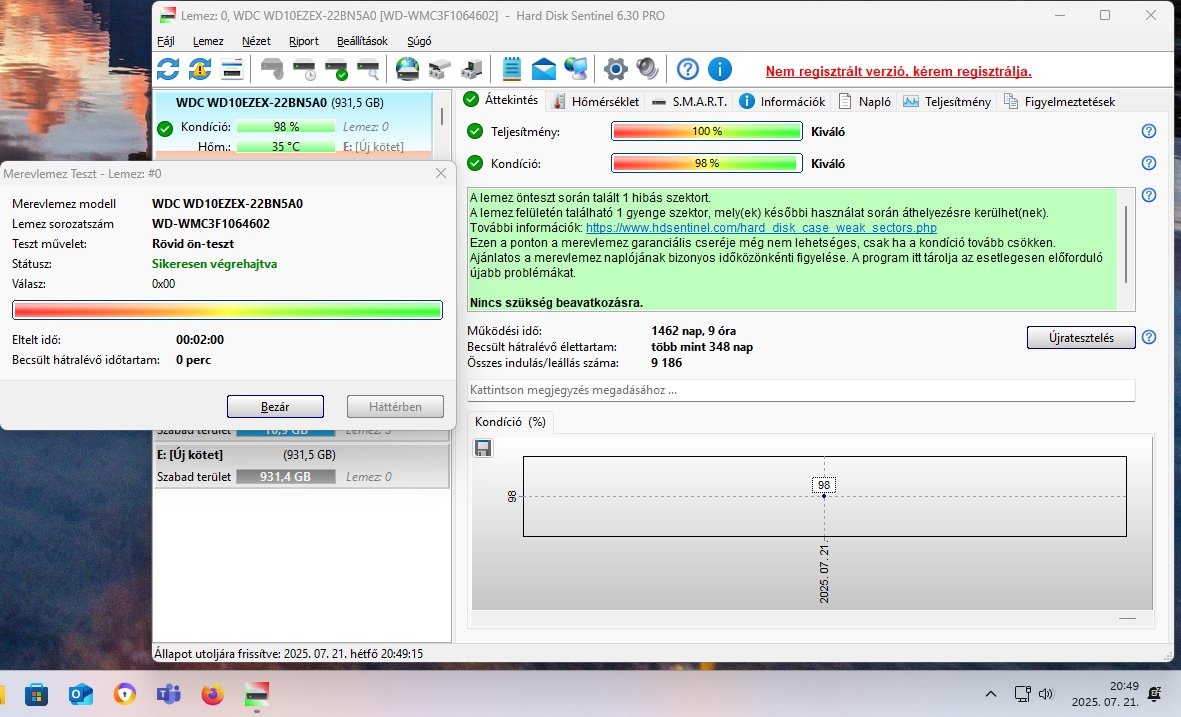Click help icon next to Teljesítmény bar
Viewport: 1181px width, 717px height.
1149,131
